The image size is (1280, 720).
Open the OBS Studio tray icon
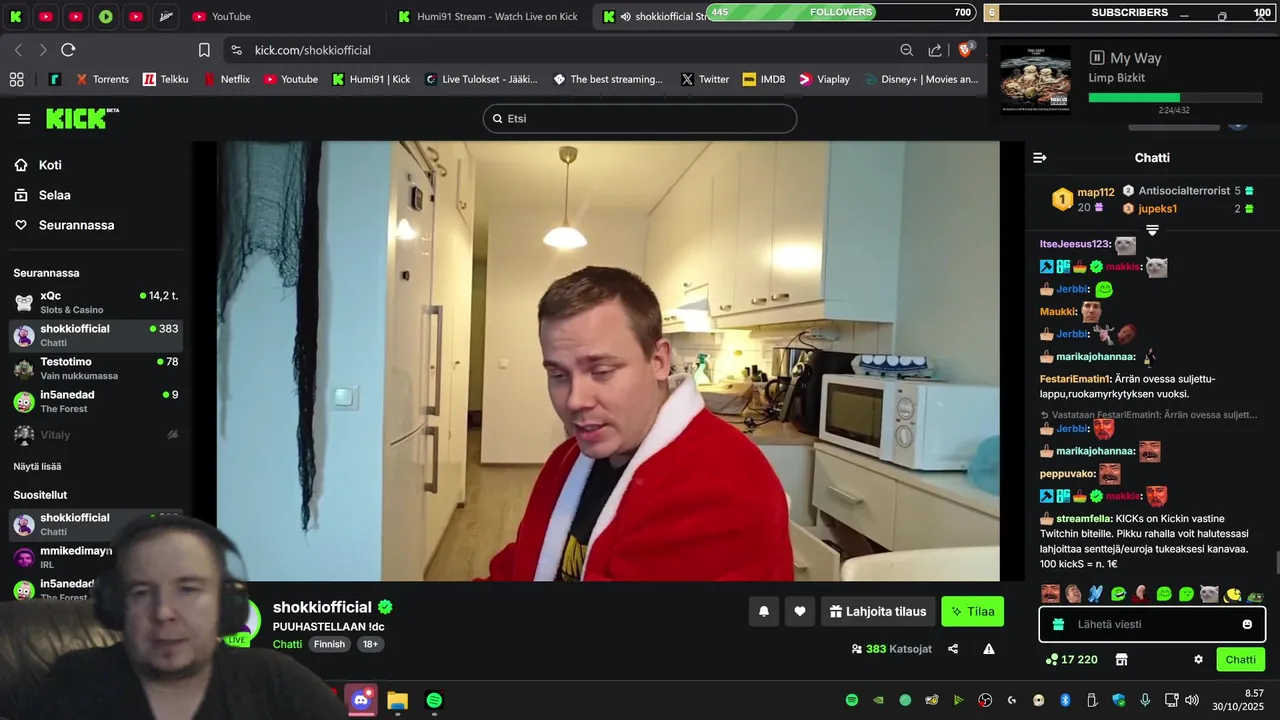(x=985, y=700)
